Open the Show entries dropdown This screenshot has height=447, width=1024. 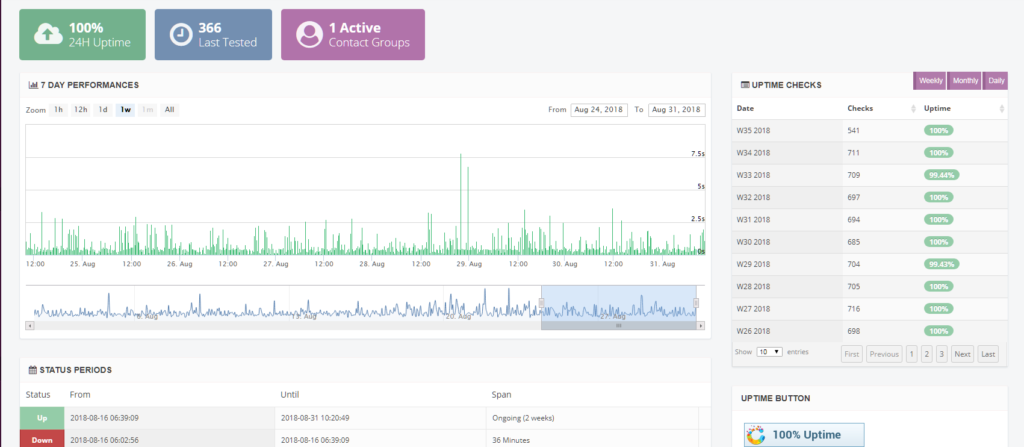click(x=769, y=352)
